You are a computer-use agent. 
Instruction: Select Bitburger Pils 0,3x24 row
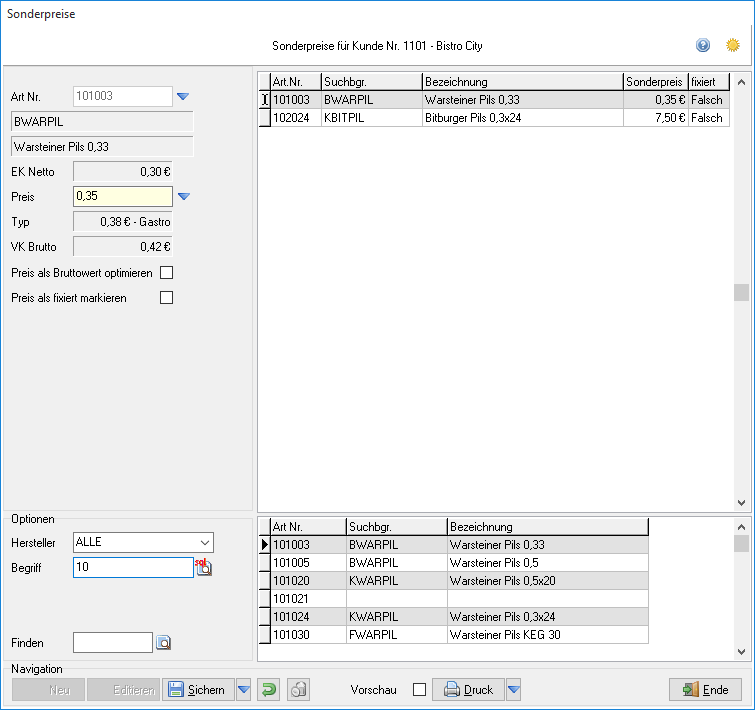click(x=494, y=118)
